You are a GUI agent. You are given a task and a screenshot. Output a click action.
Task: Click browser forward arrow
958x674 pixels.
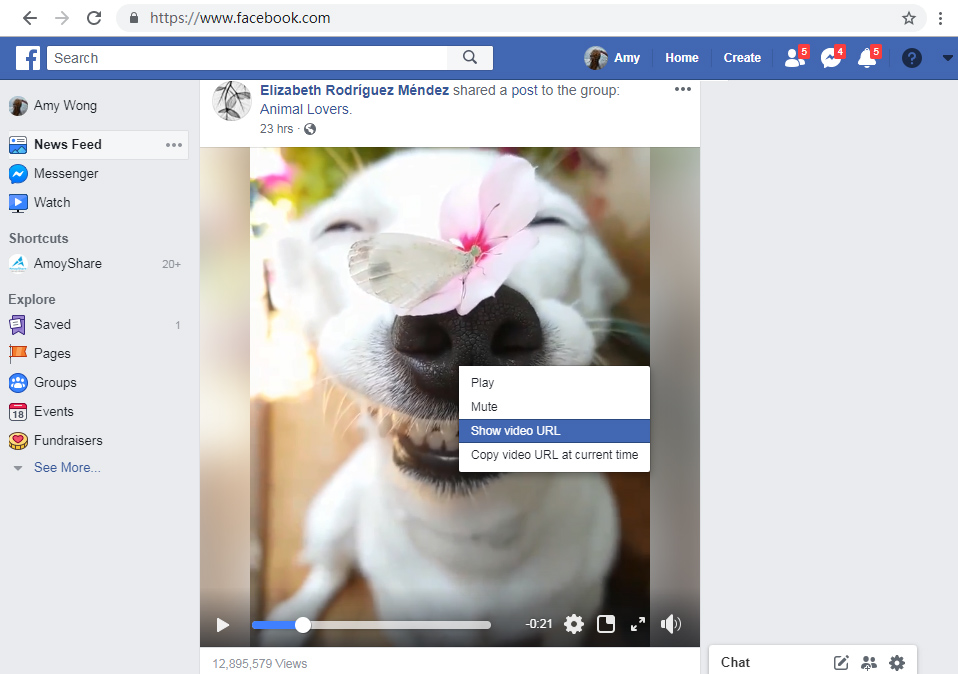[x=62, y=18]
